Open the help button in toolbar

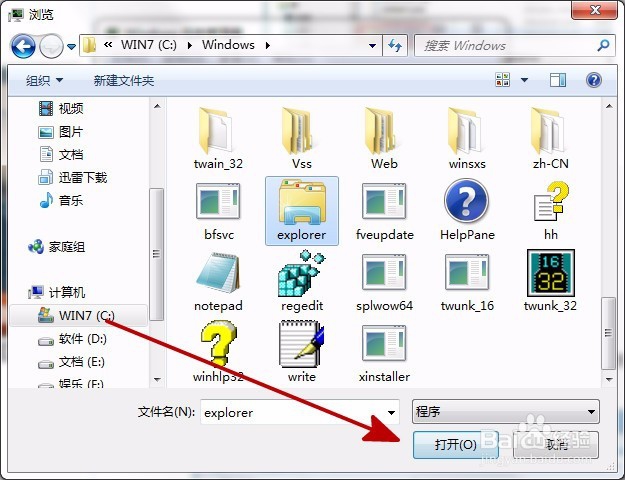pyautogui.click(x=594, y=80)
